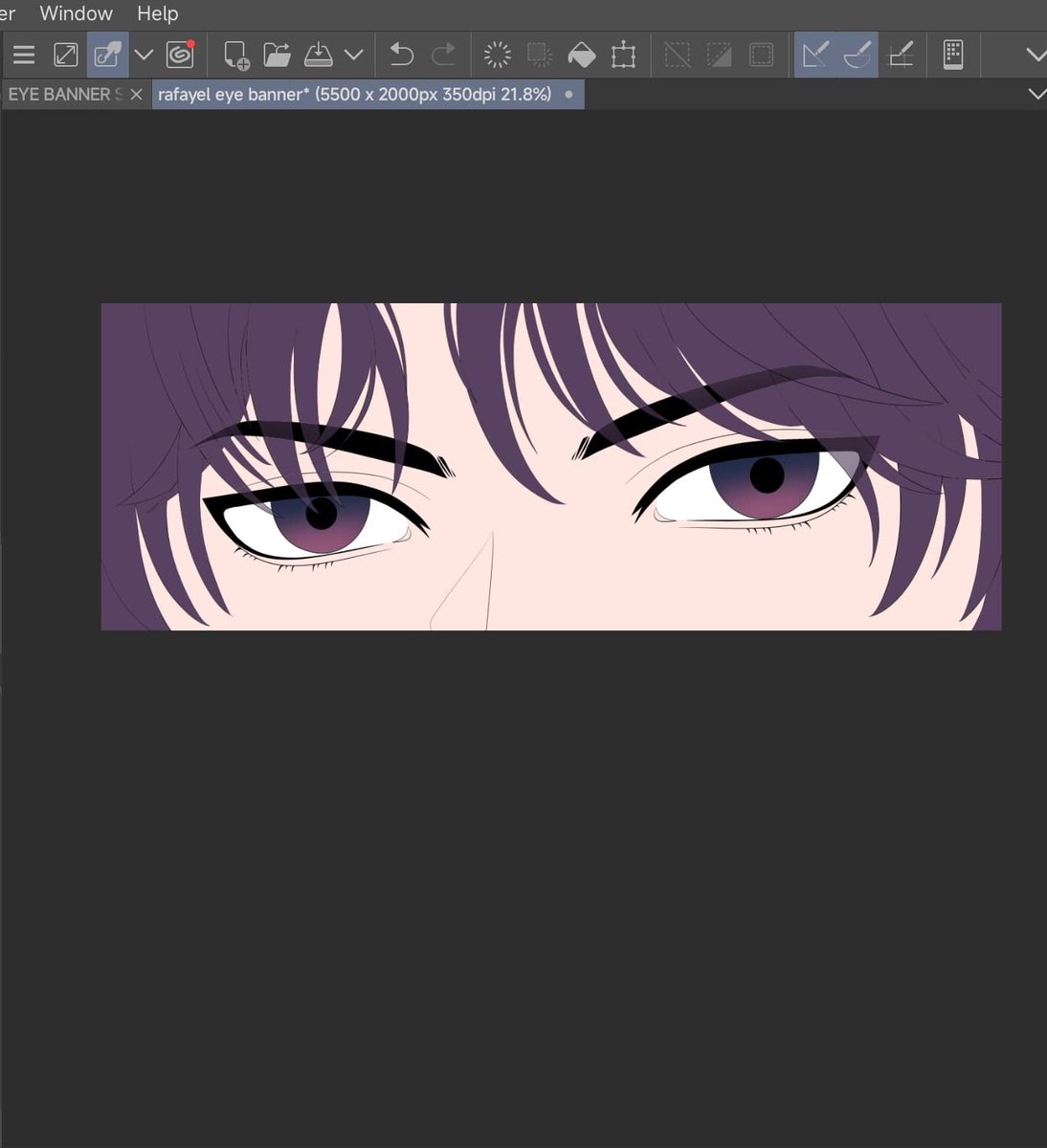Save the file with the Save icon
1047x1148 pixels.
click(x=318, y=55)
